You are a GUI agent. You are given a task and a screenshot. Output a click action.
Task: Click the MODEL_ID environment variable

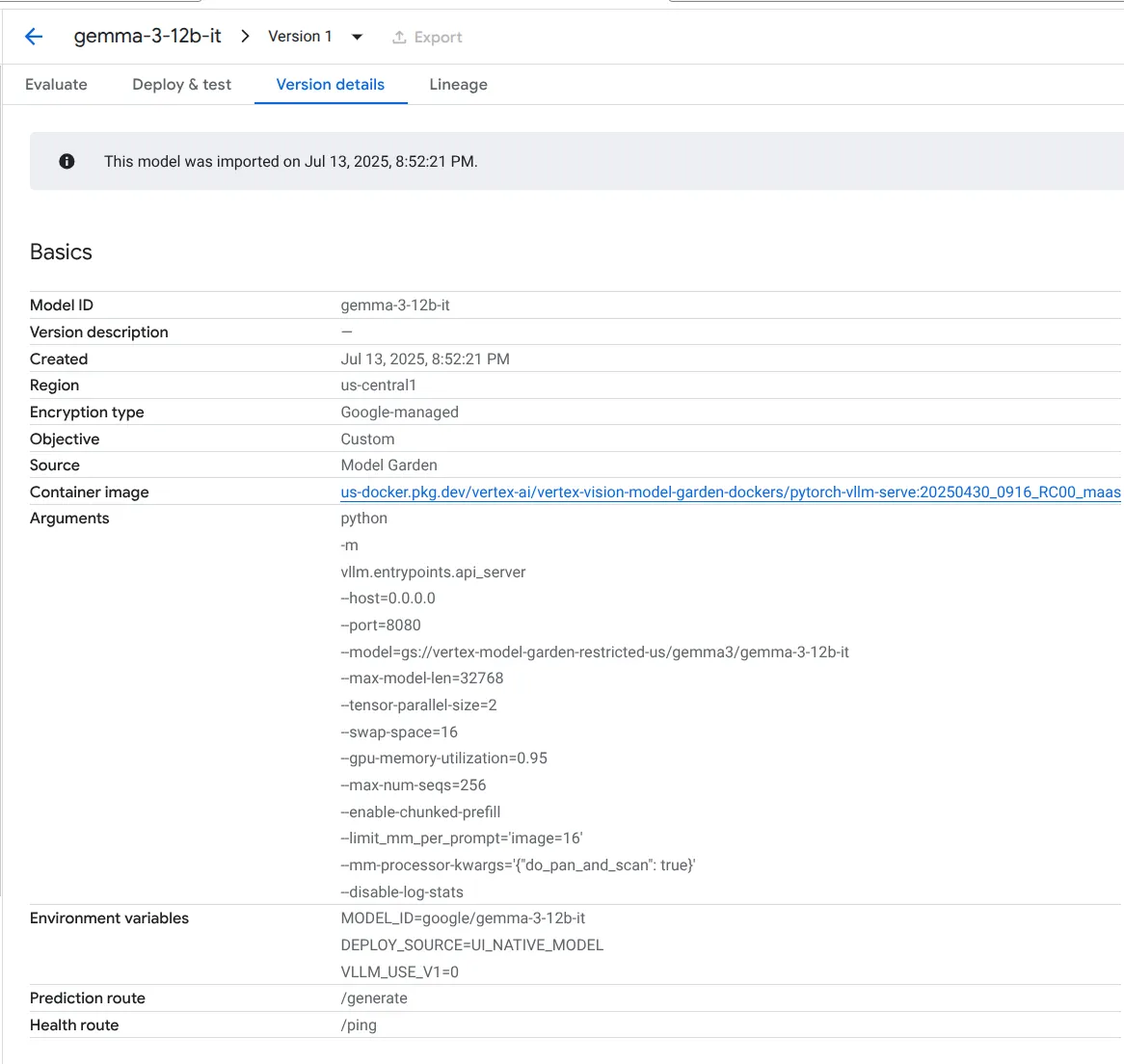(x=463, y=918)
